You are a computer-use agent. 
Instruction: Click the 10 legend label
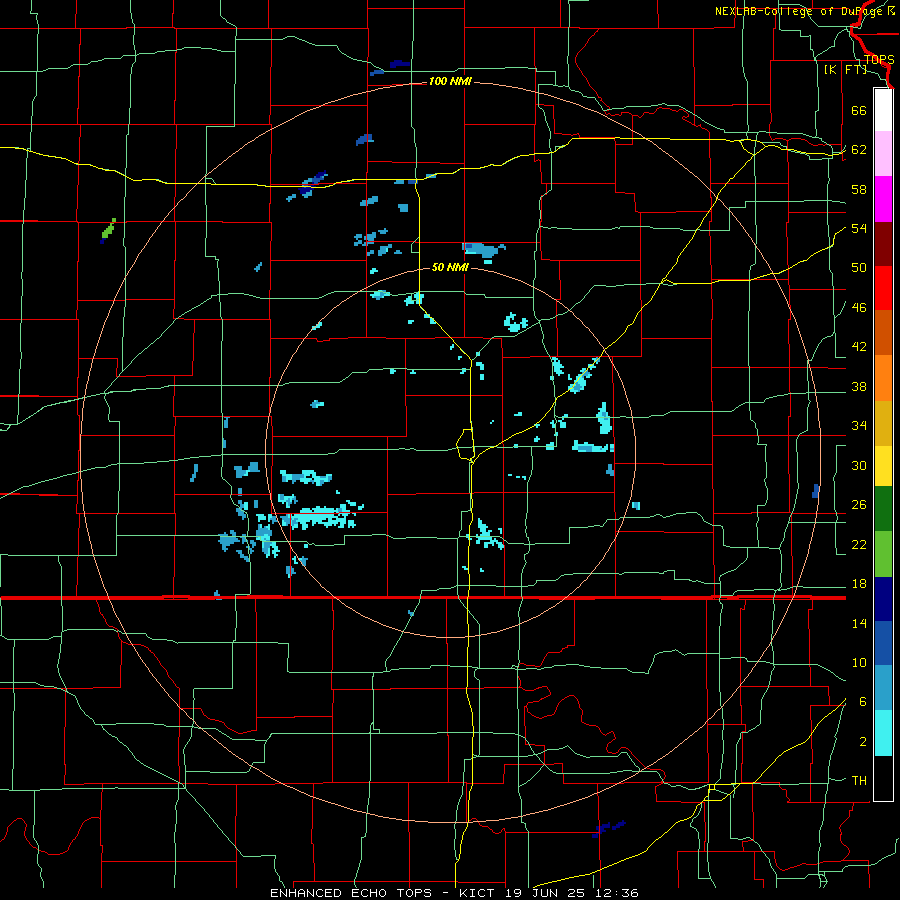[859, 662]
